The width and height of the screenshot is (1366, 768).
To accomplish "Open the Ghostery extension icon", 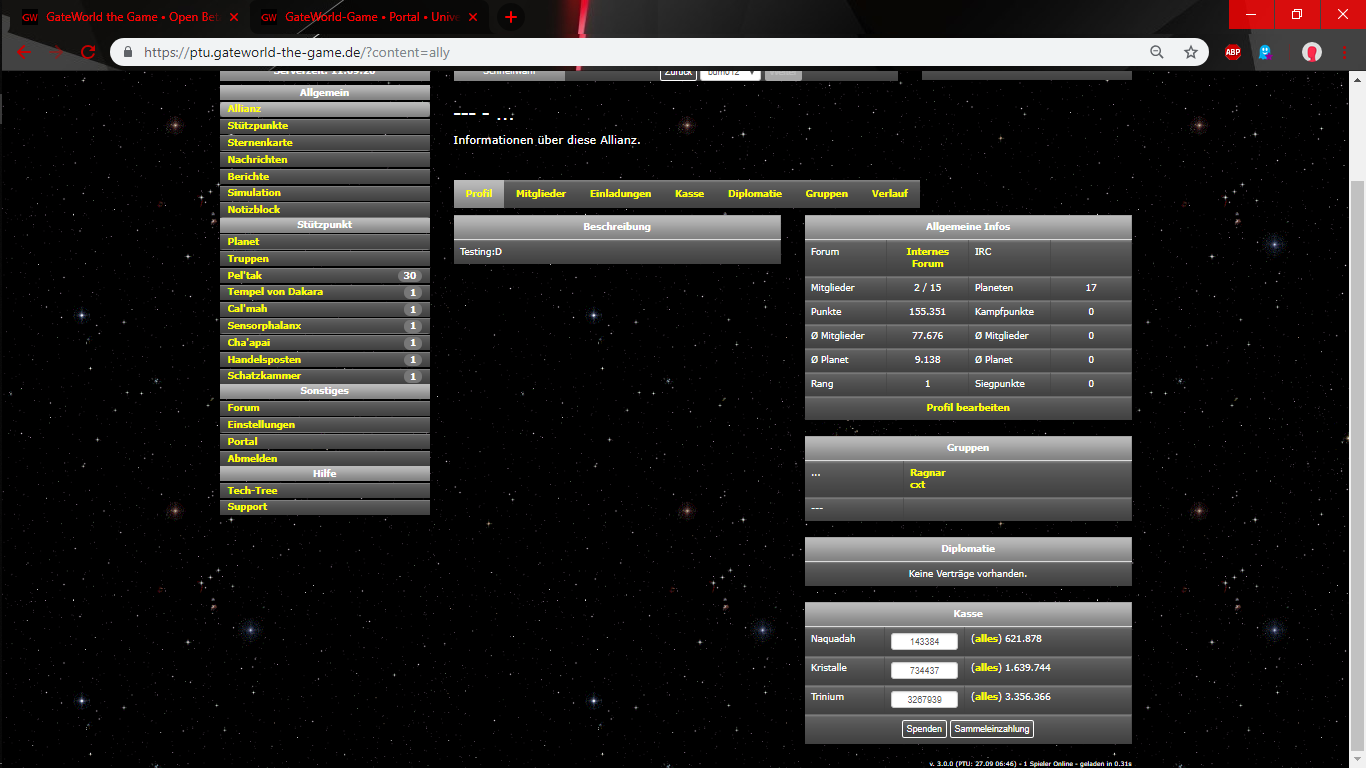I will pyautogui.click(x=1266, y=52).
